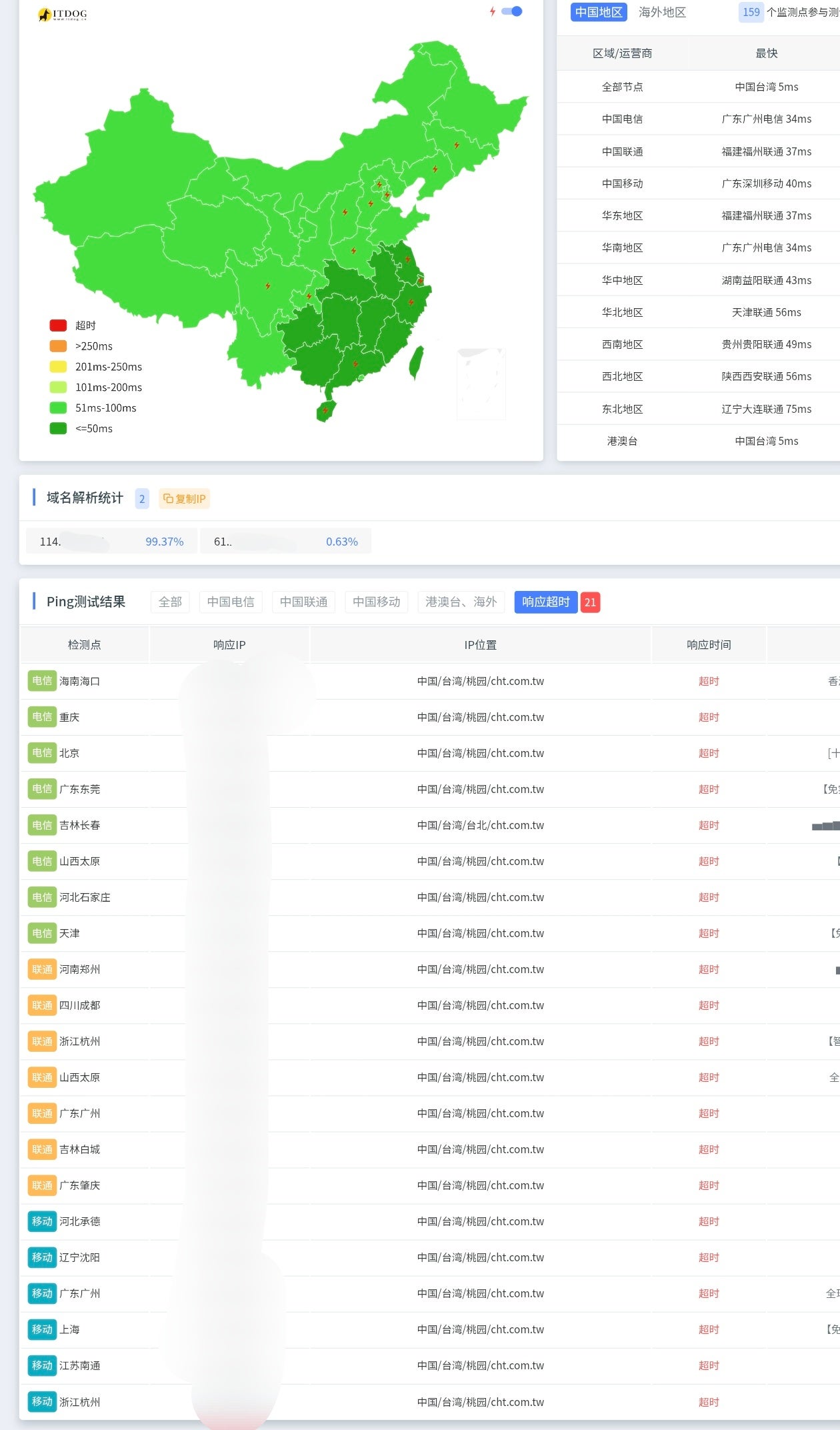
Task: Click the IP位置 column header
Action: pyautogui.click(x=480, y=645)
